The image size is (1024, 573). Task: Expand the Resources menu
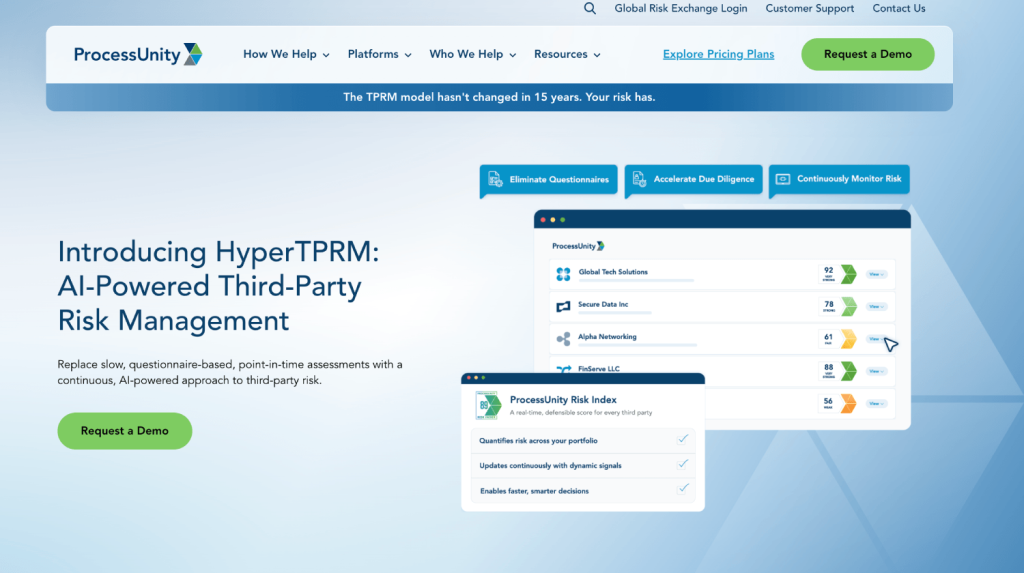pyautogui.click(x=567, y=54)
